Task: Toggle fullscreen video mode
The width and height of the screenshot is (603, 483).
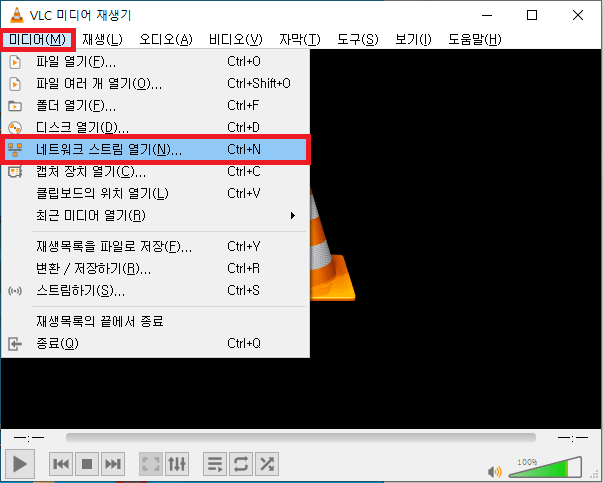Action: 151,464
